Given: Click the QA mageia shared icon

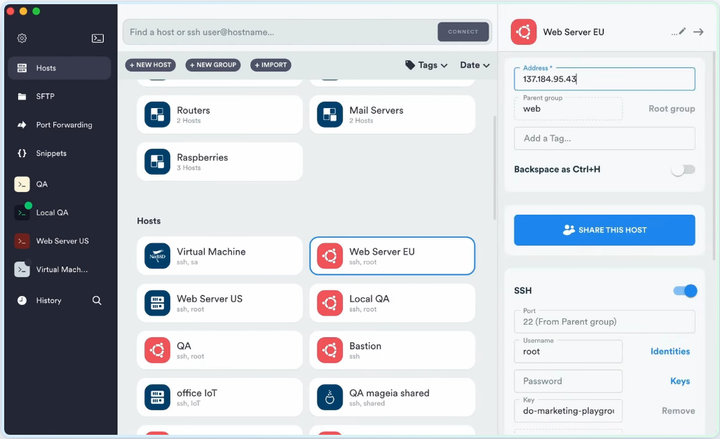Looking at the screenshot, I should pyautogui.click(x=330, y=397).
